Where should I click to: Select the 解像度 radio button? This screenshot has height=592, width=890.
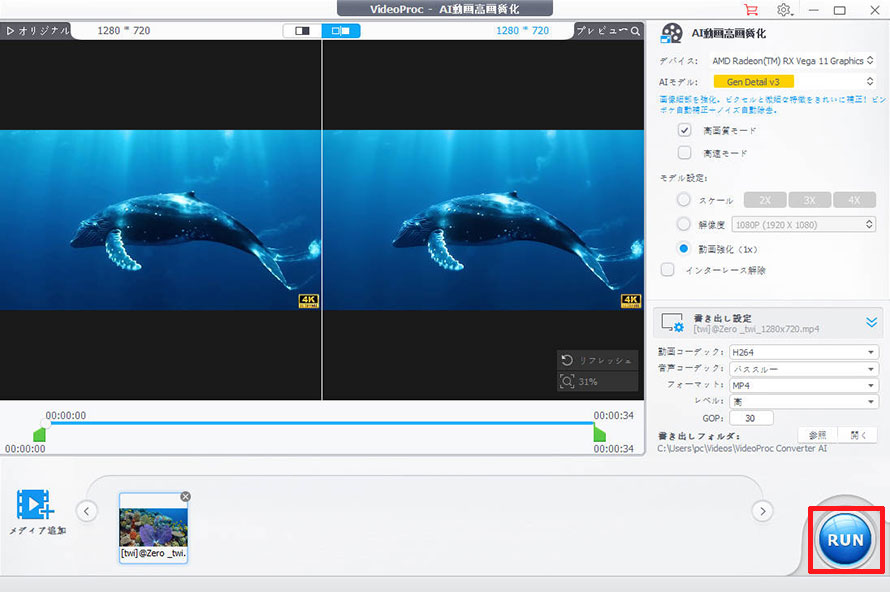click(684, 224)
